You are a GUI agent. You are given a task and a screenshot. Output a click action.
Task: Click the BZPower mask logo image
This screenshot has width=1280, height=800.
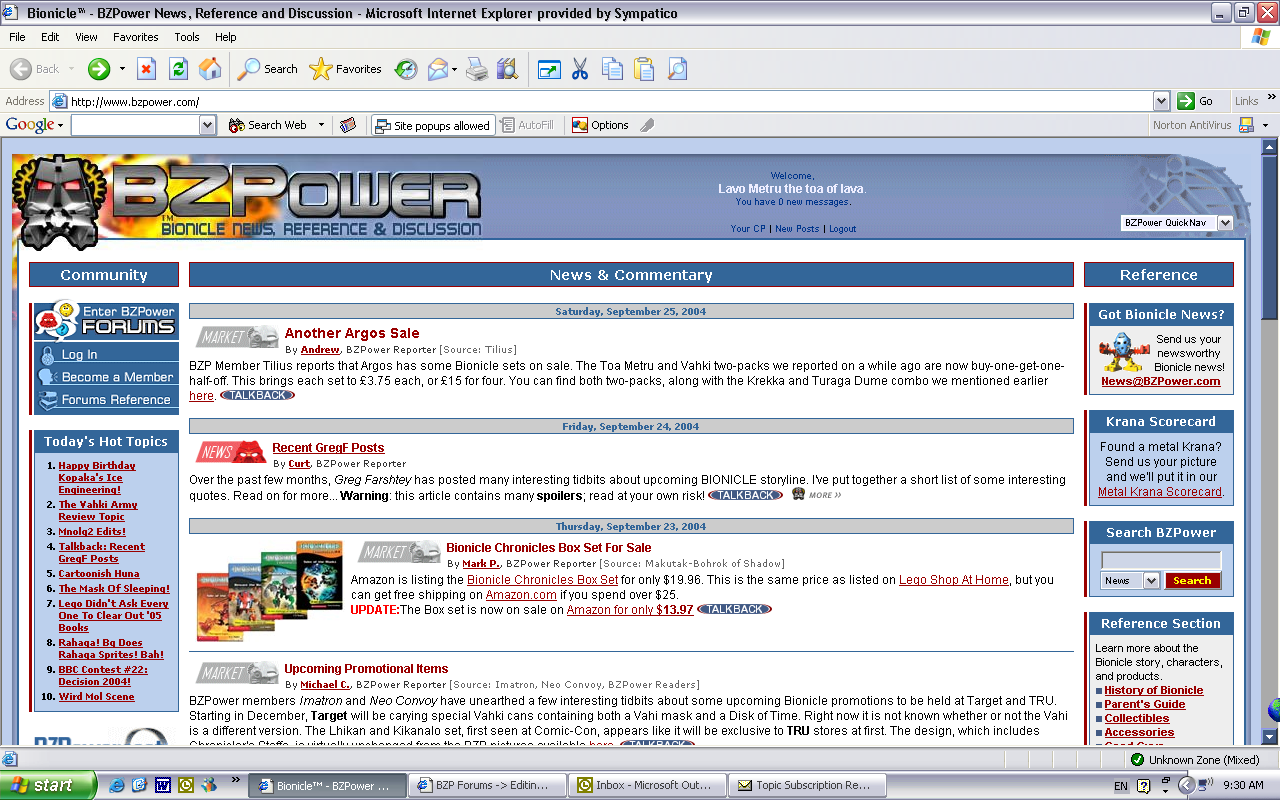point(58,203)
